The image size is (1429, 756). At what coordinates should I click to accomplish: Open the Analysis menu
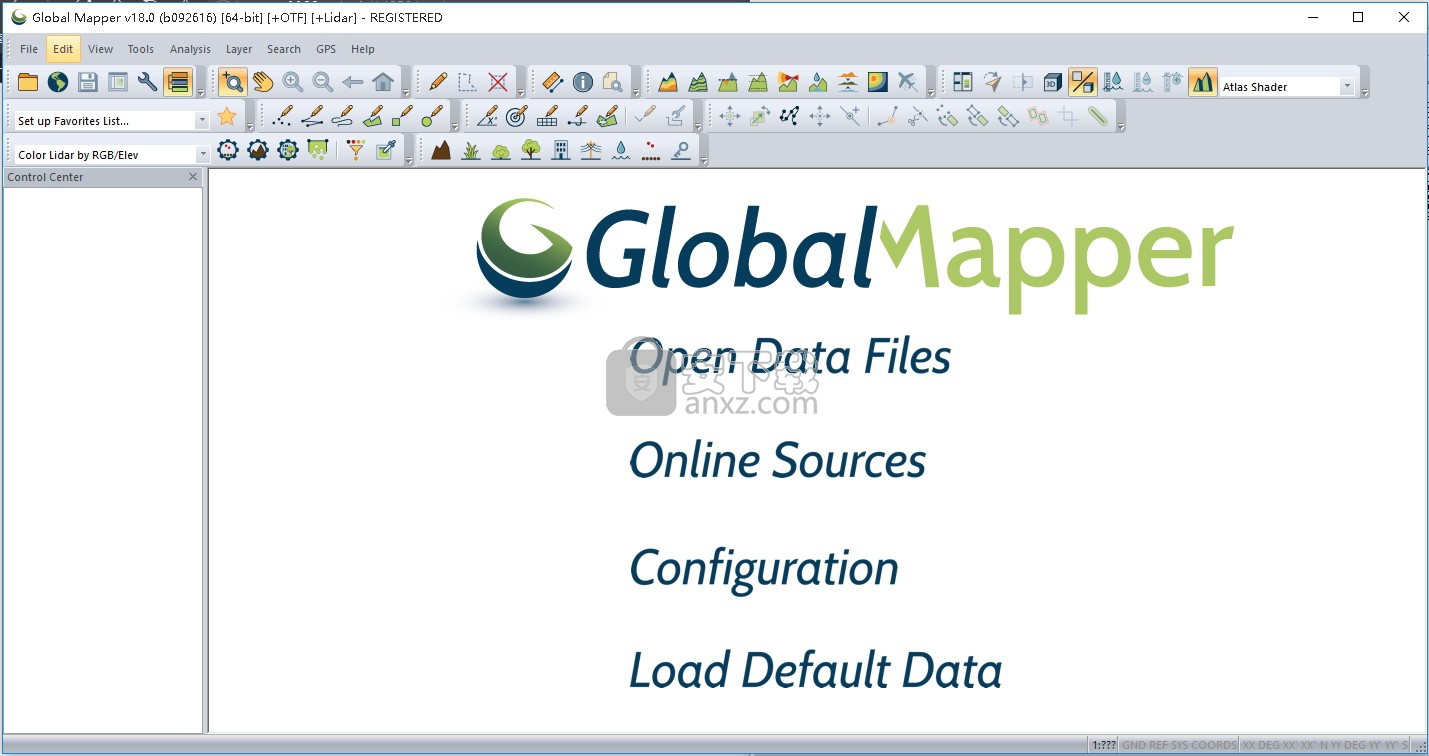pos(190,49)
